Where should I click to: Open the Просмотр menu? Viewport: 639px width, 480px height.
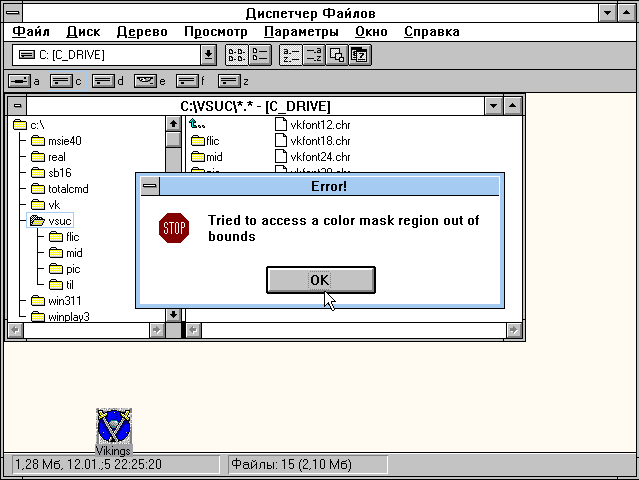(216, 32)
